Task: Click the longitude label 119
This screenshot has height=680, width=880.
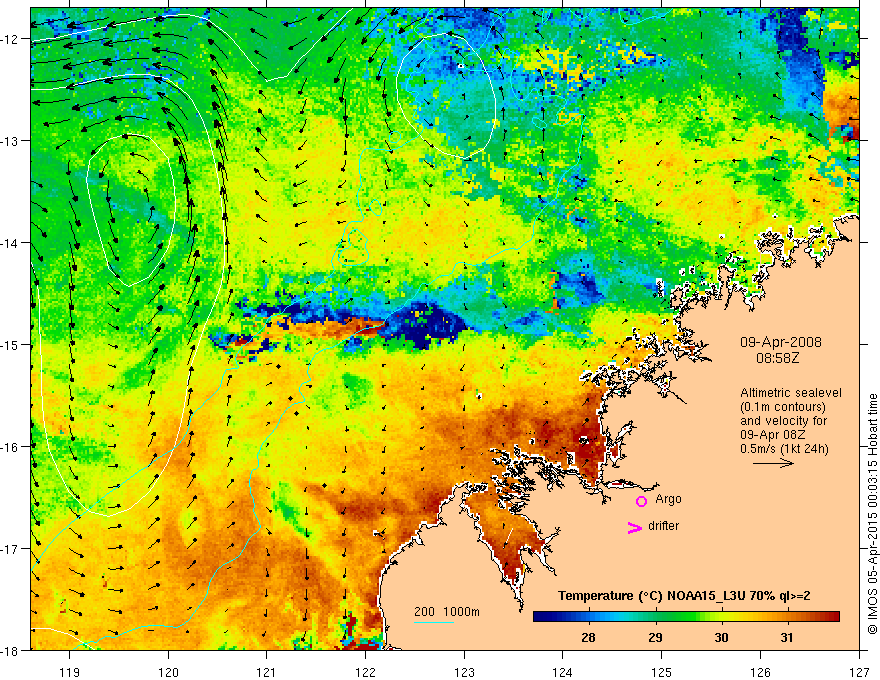Action: 70,672
